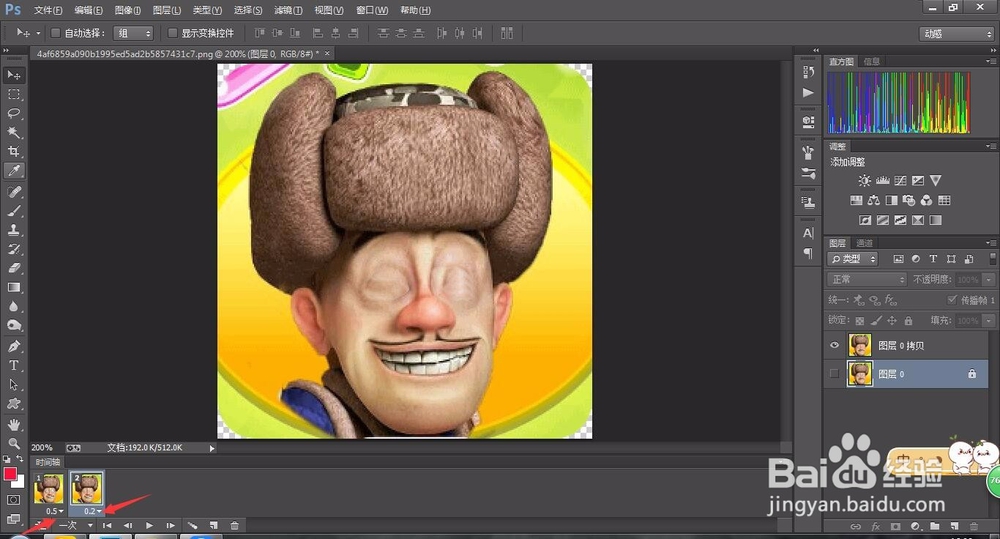Select the Rectangular Marquee tool
The image size is (1000, 539).
14,94
